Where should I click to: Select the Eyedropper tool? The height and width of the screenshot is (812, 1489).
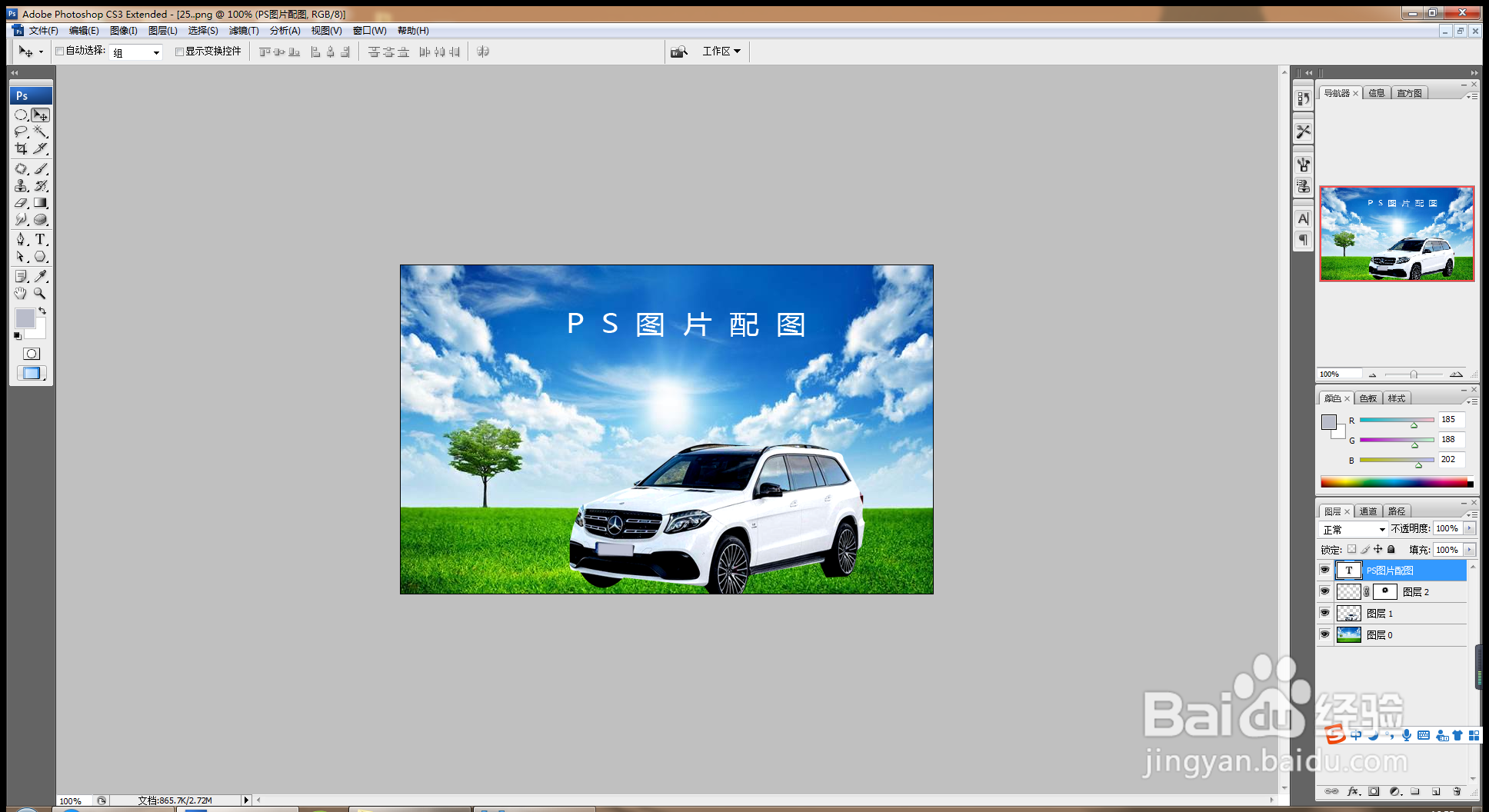(40, 276)
